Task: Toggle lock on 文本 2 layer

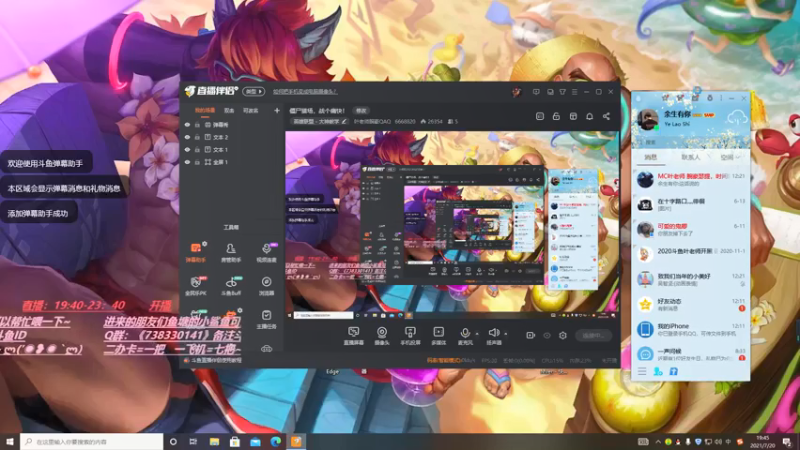Action: coord(197,137)
